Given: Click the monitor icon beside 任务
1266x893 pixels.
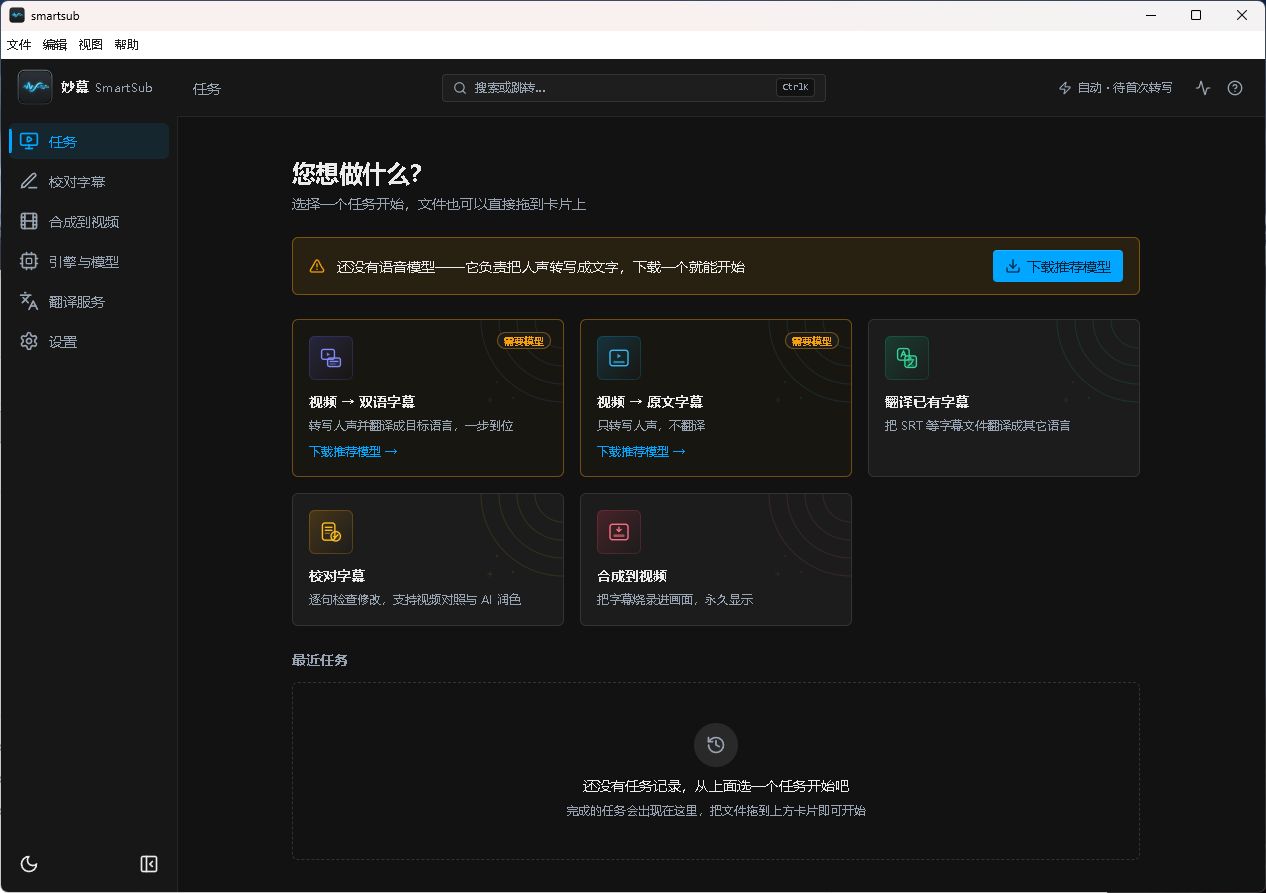Looking at the screenshot, I should click(x=29, y=142).
